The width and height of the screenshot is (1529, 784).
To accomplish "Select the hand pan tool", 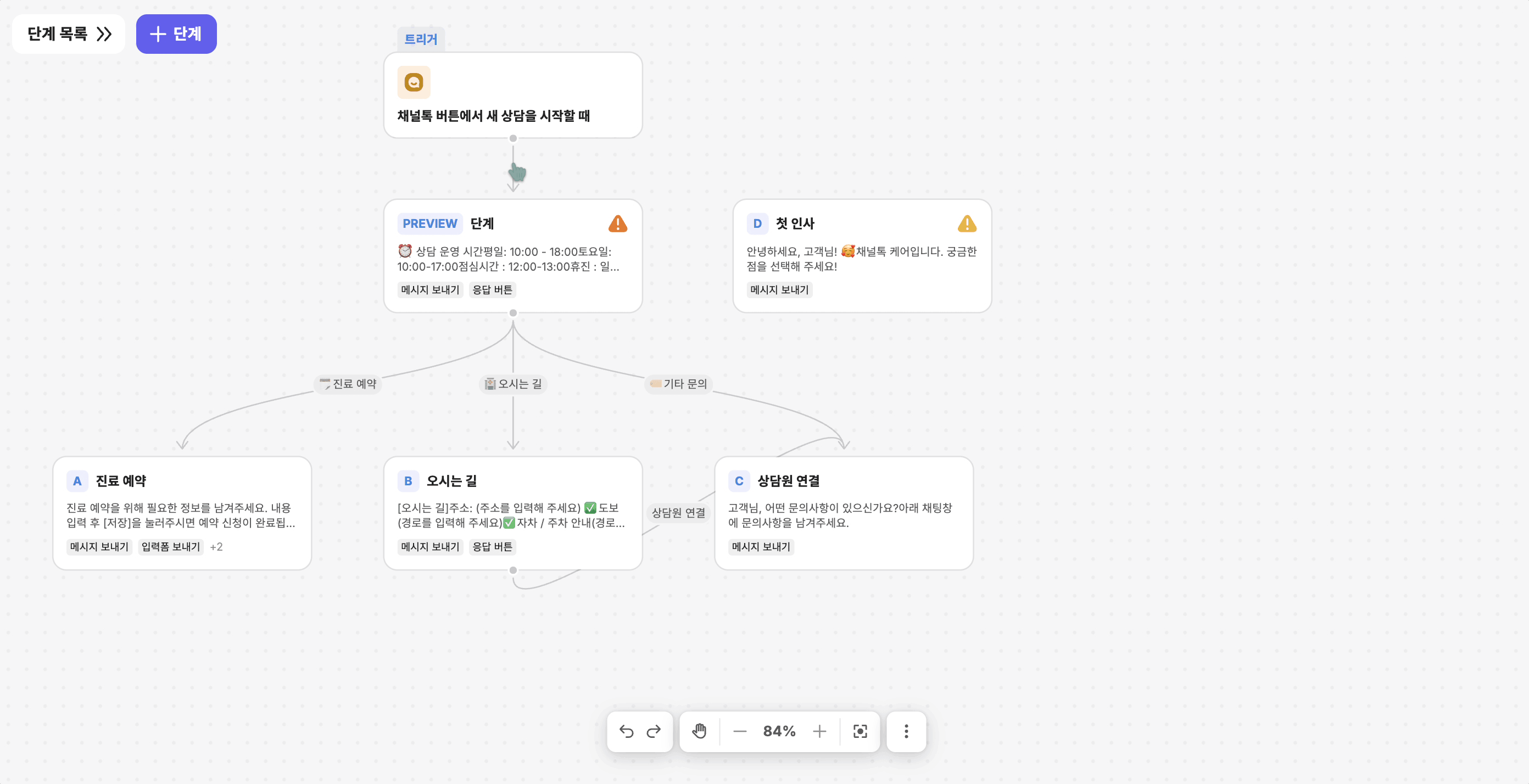I will pyautogui.click(x=699, y=731).
